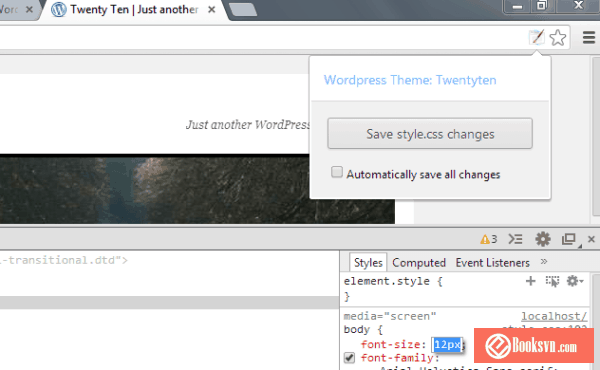
Task: Open Wordpress Theme: Twentyten link
Action: point(410,80)
